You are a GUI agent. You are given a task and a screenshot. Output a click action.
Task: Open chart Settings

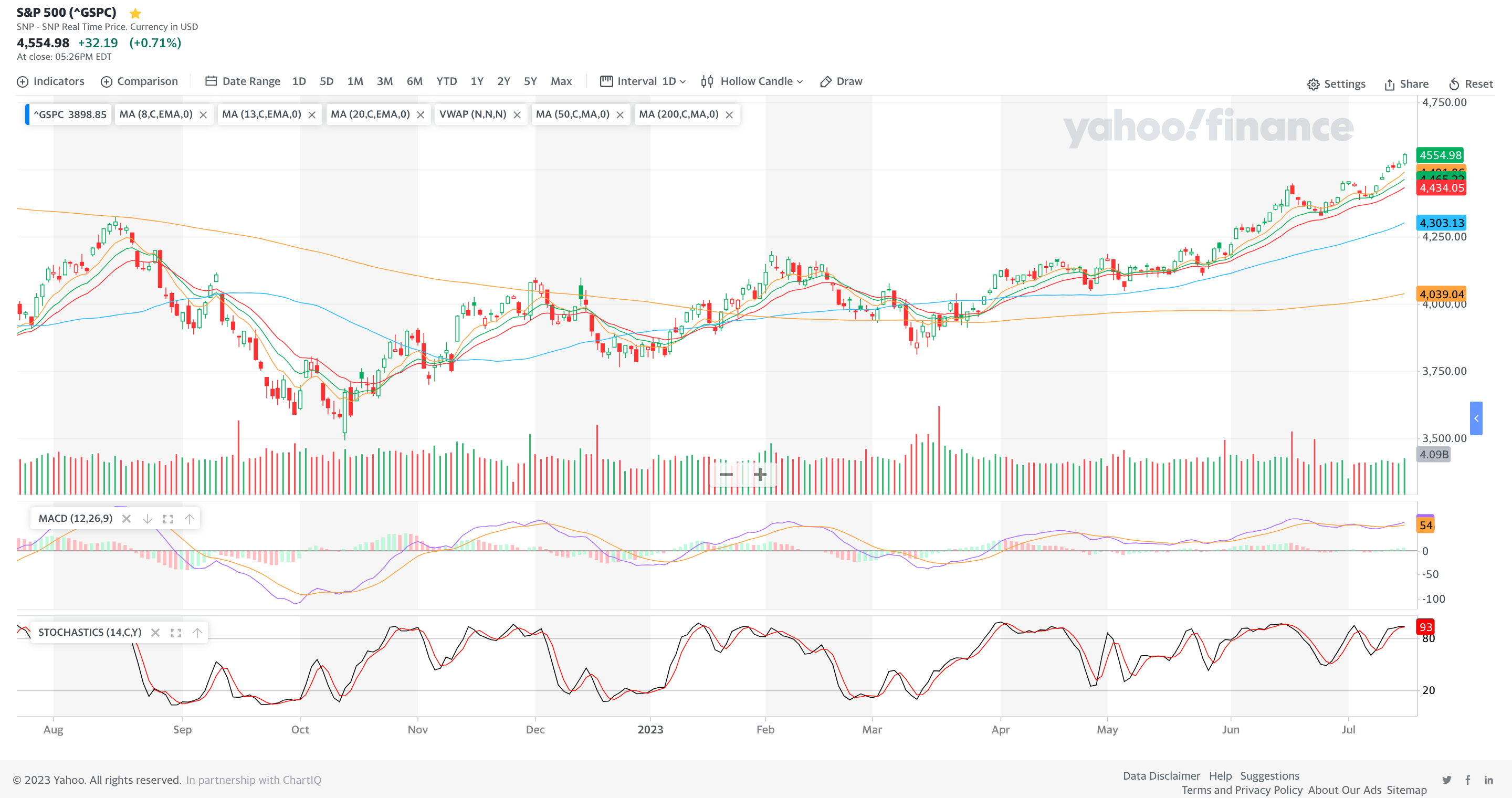click(x=1337, y=84)
